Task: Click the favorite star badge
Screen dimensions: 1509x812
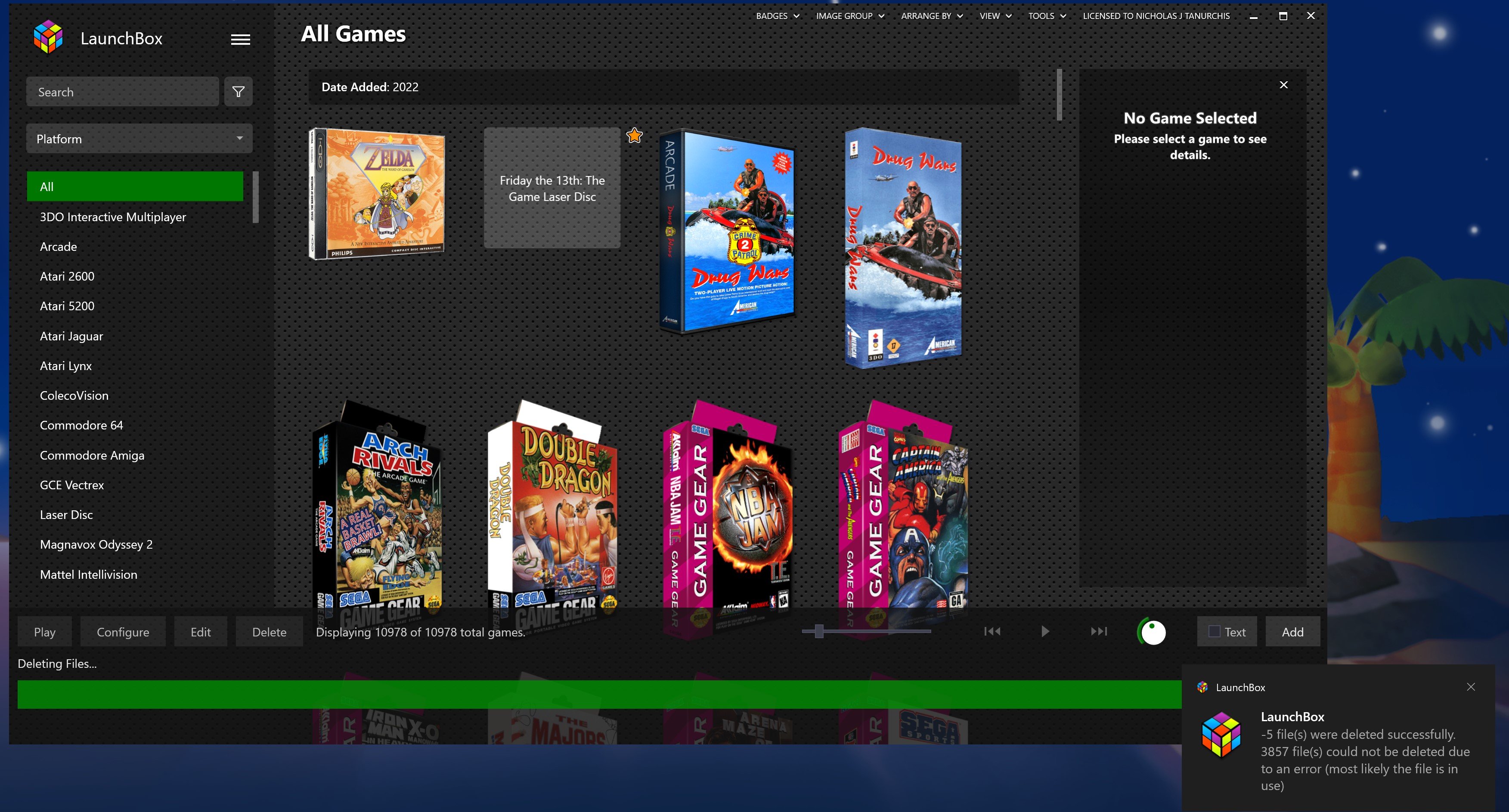Action: point(635,135)
